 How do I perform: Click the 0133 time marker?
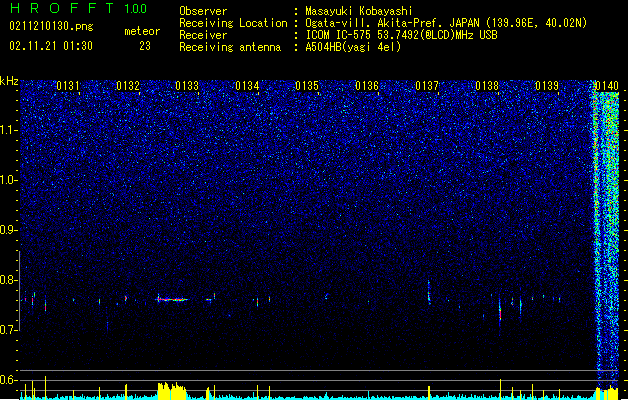(187, 86)
